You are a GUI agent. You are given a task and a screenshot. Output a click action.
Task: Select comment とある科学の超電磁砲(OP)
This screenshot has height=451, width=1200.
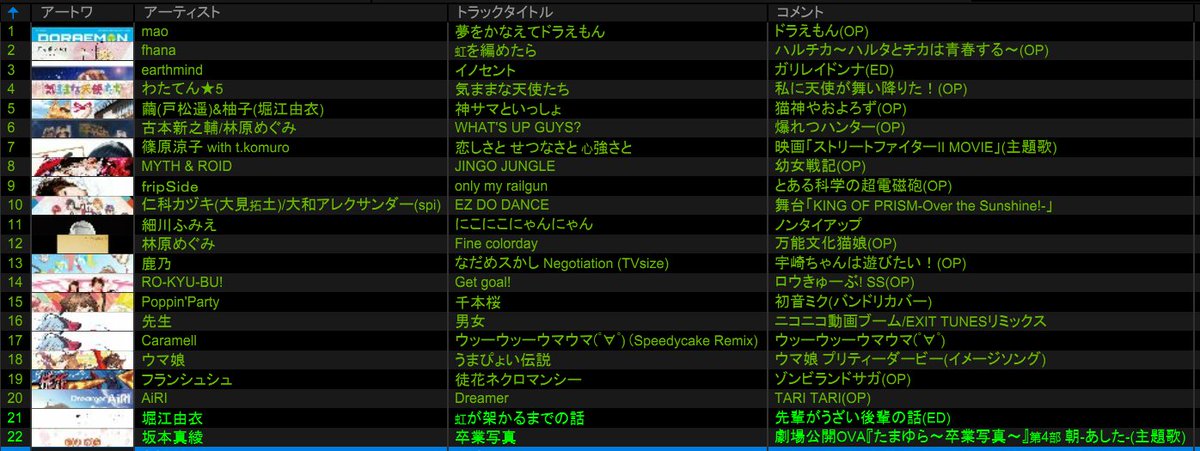(x=864, y=187)
